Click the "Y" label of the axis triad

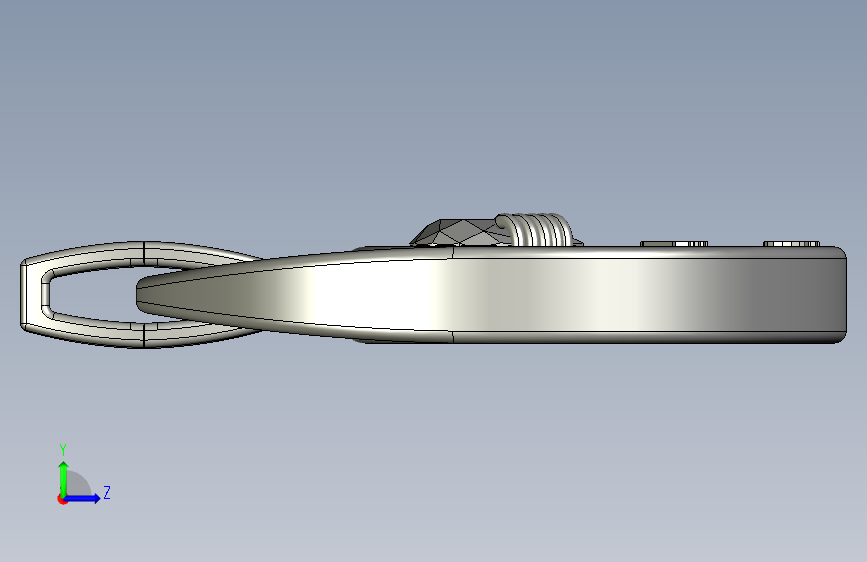coord(63,450)
